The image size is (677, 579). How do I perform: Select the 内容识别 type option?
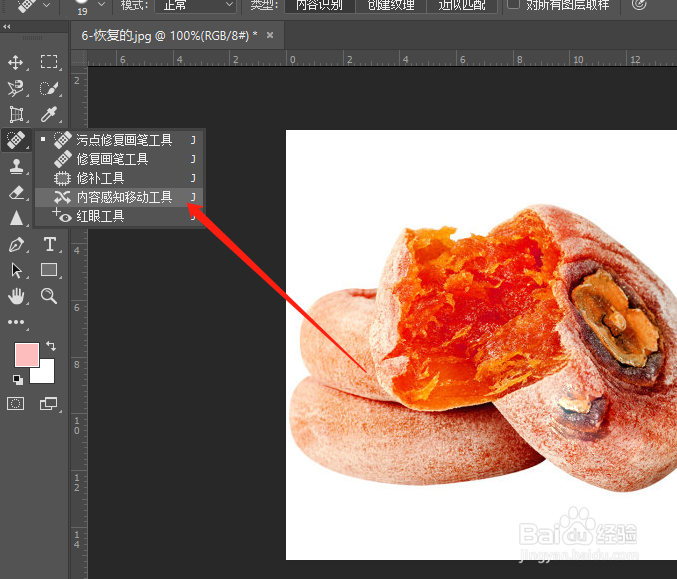(320, 6)
